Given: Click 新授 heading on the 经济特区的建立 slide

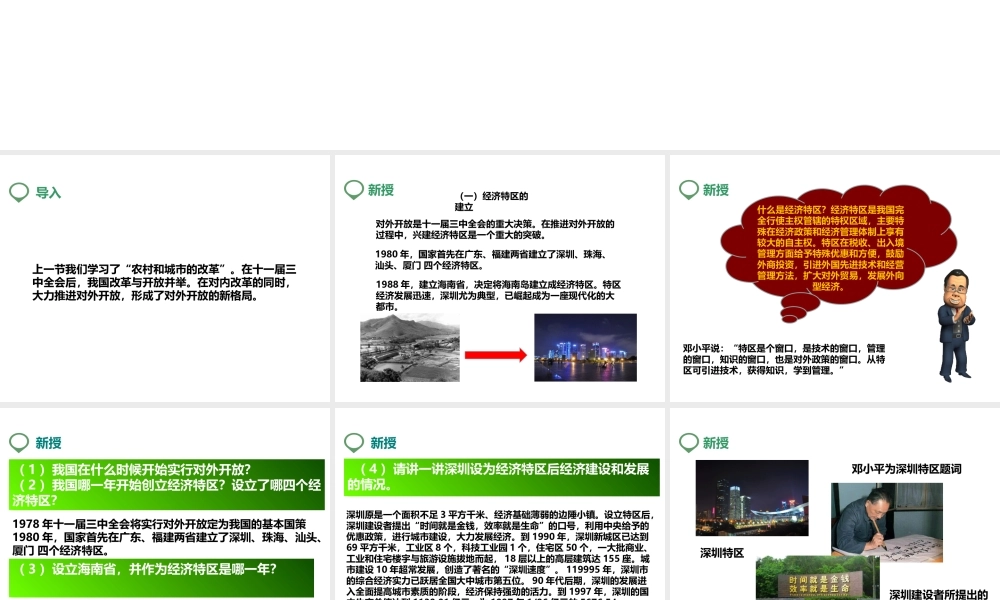Looking at the screenshot, I should click(381, 190).
